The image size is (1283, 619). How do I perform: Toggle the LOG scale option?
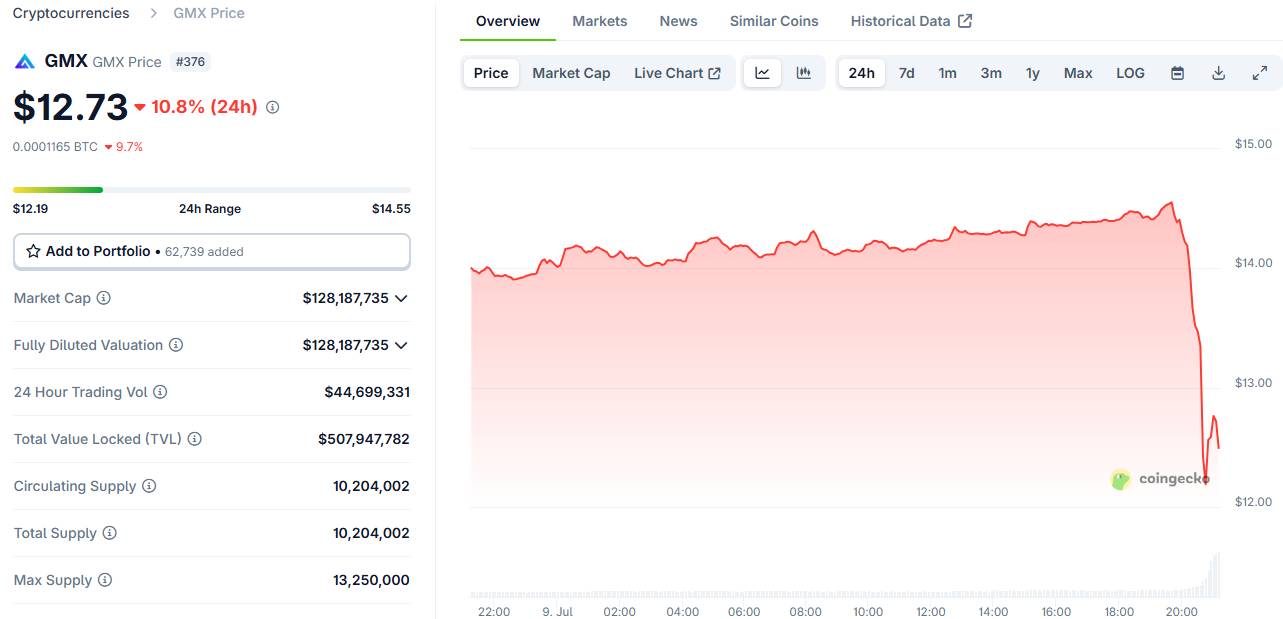pos(1130,73)
